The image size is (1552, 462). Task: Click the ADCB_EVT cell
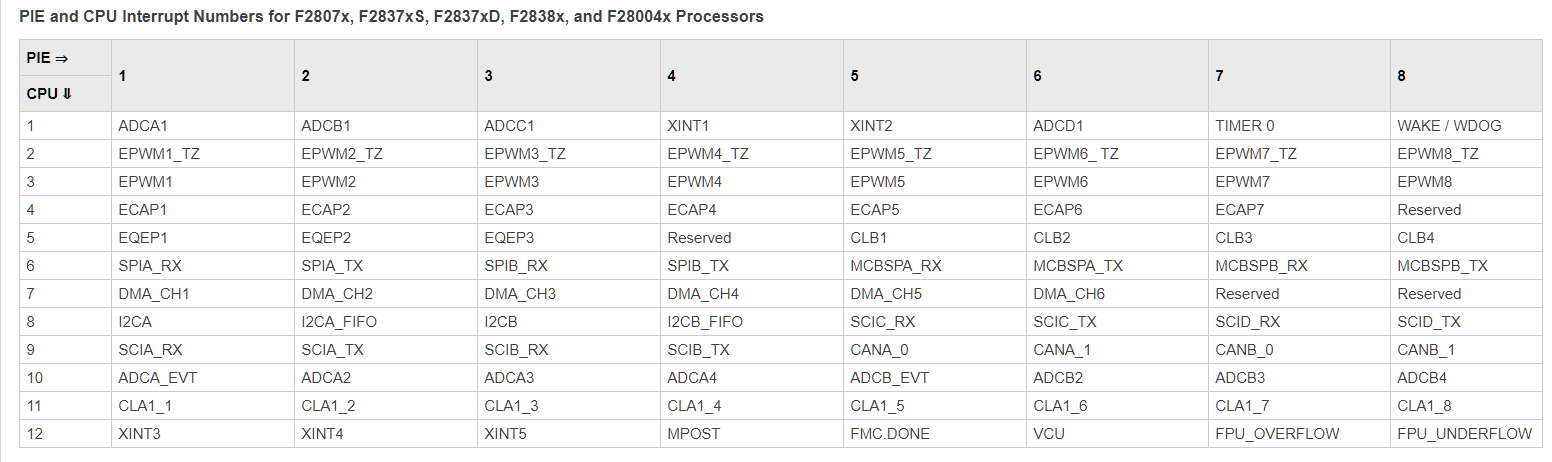889,378
